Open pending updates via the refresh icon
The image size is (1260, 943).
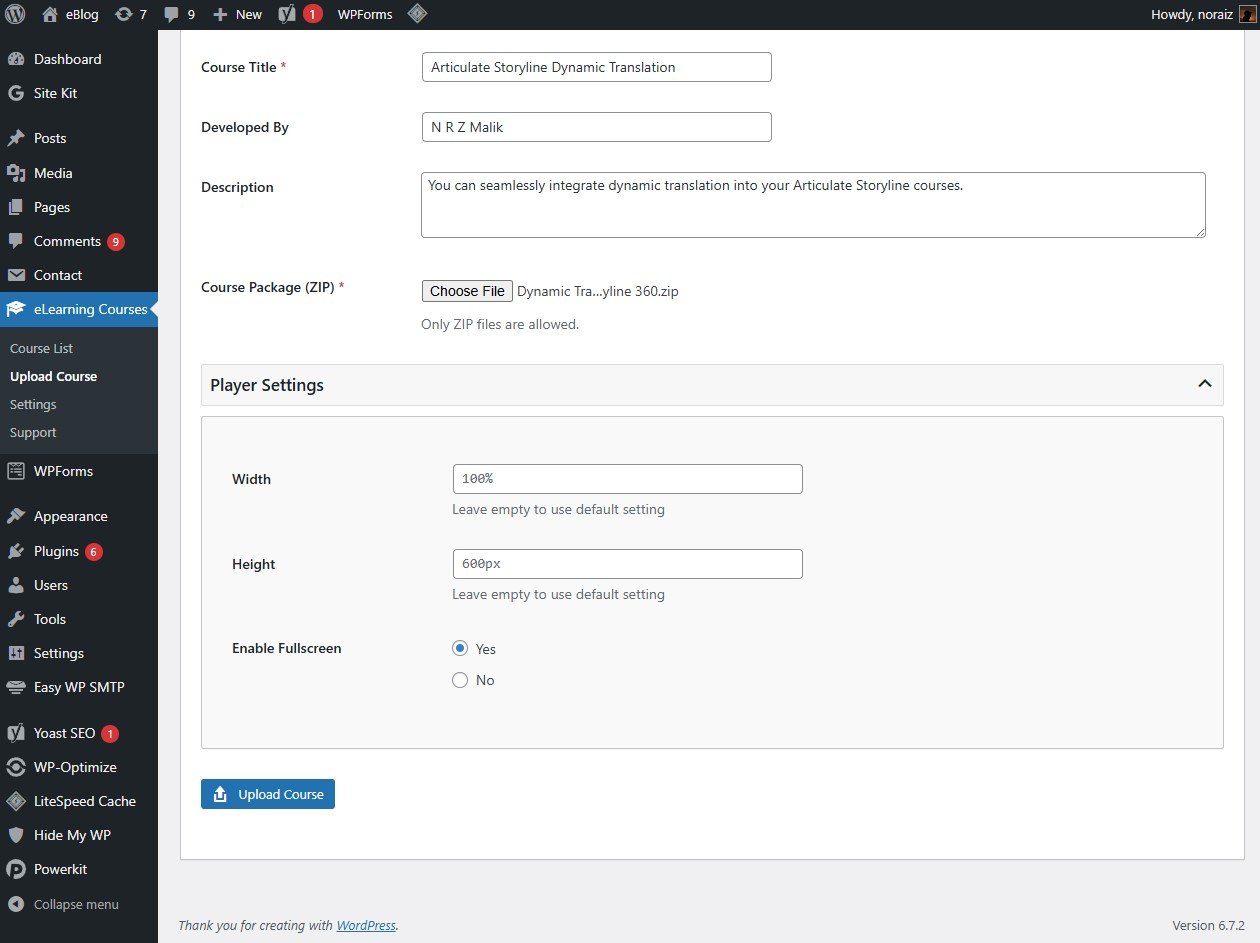pyautogui.click(x=124, y=14)
